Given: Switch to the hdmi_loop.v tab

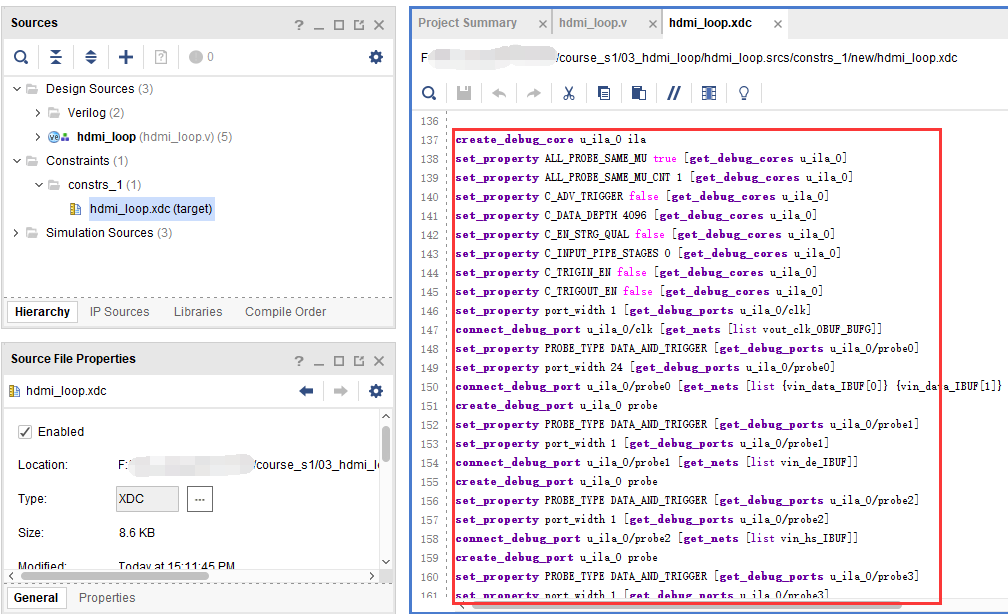Looking at the screenshot, I should [593, 23].
